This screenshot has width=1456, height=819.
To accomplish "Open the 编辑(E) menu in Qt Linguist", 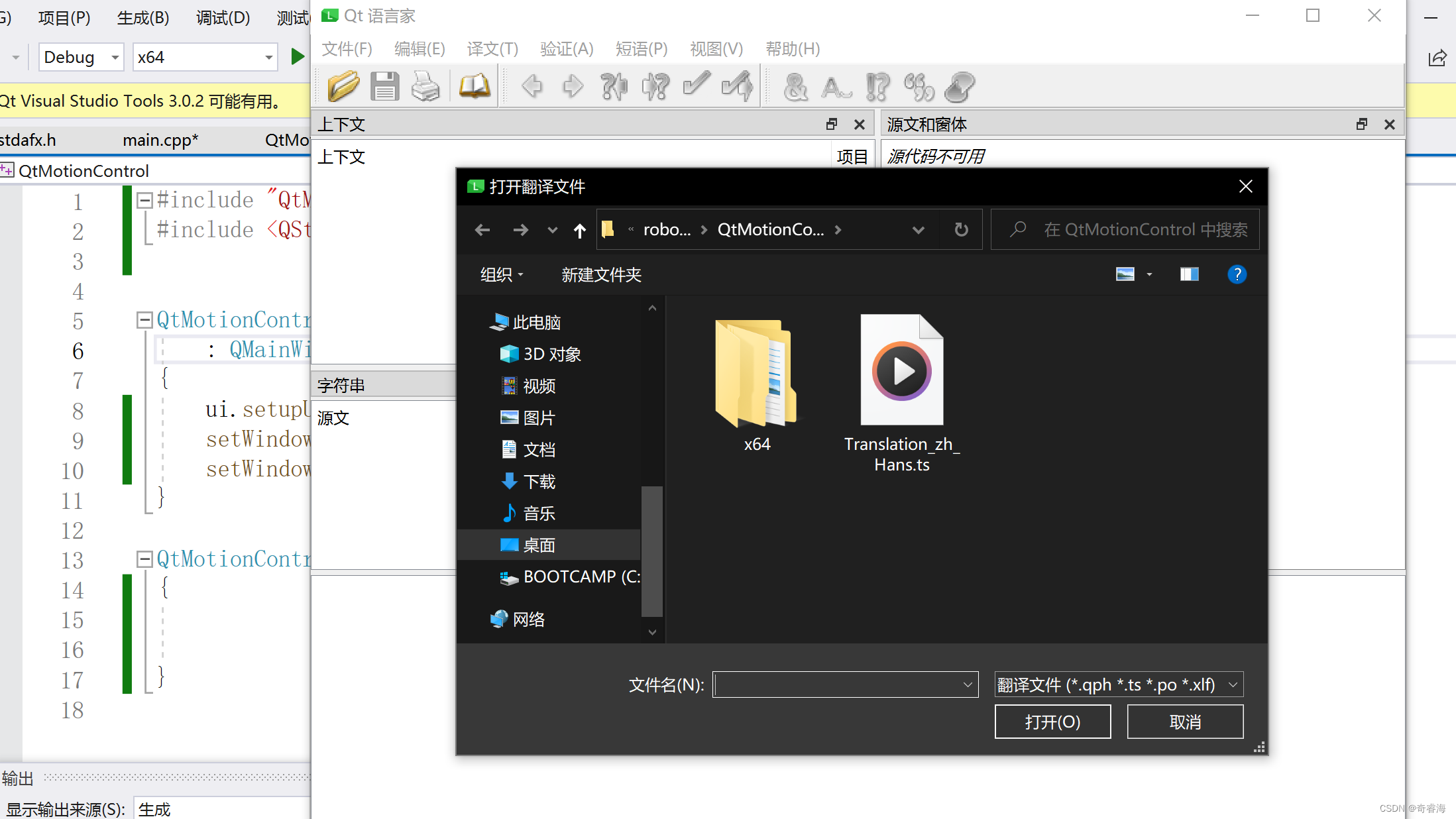I will (420, 49).
